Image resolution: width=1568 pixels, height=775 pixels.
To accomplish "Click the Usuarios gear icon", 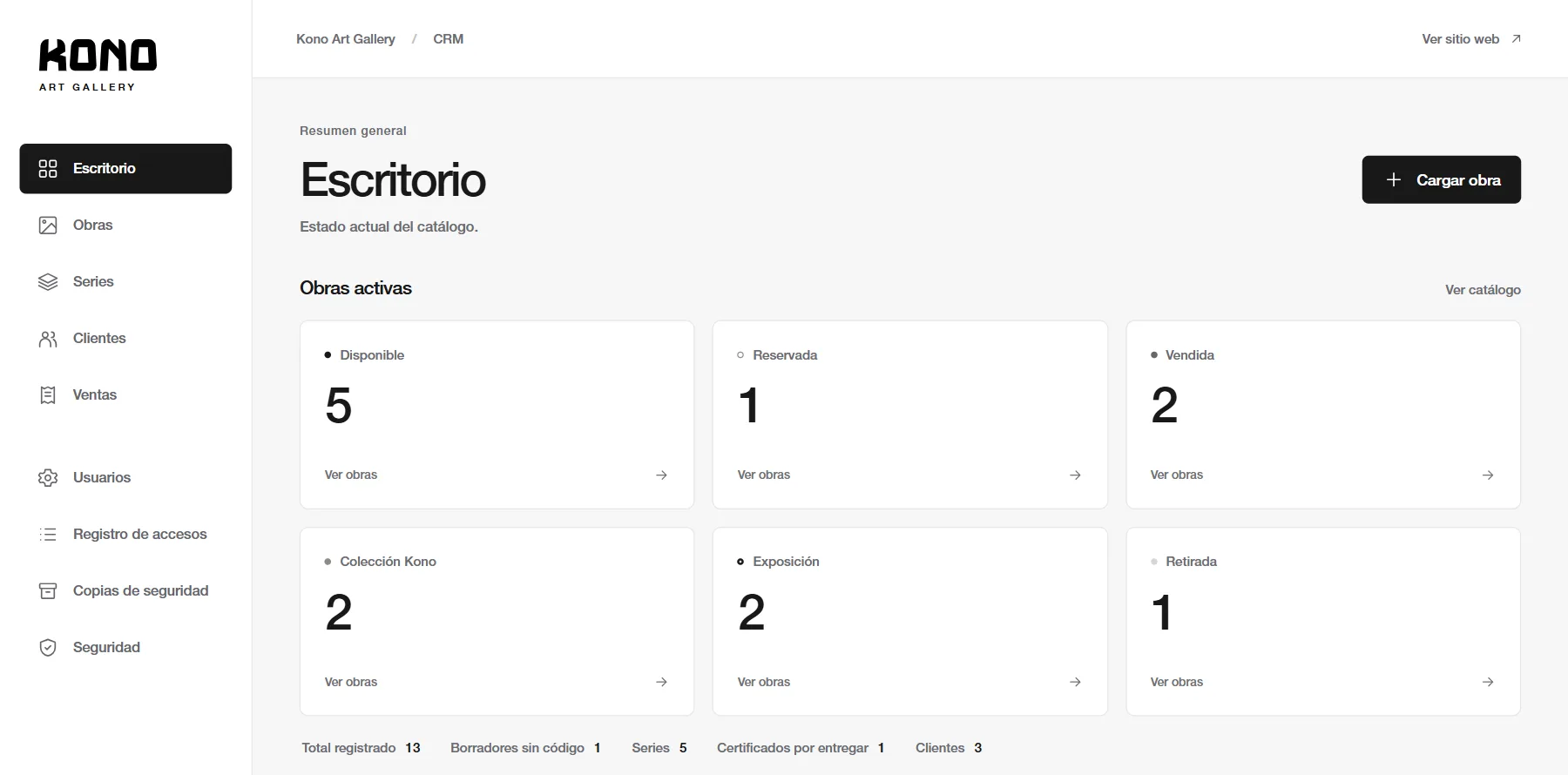I will [x=48, y=478].
